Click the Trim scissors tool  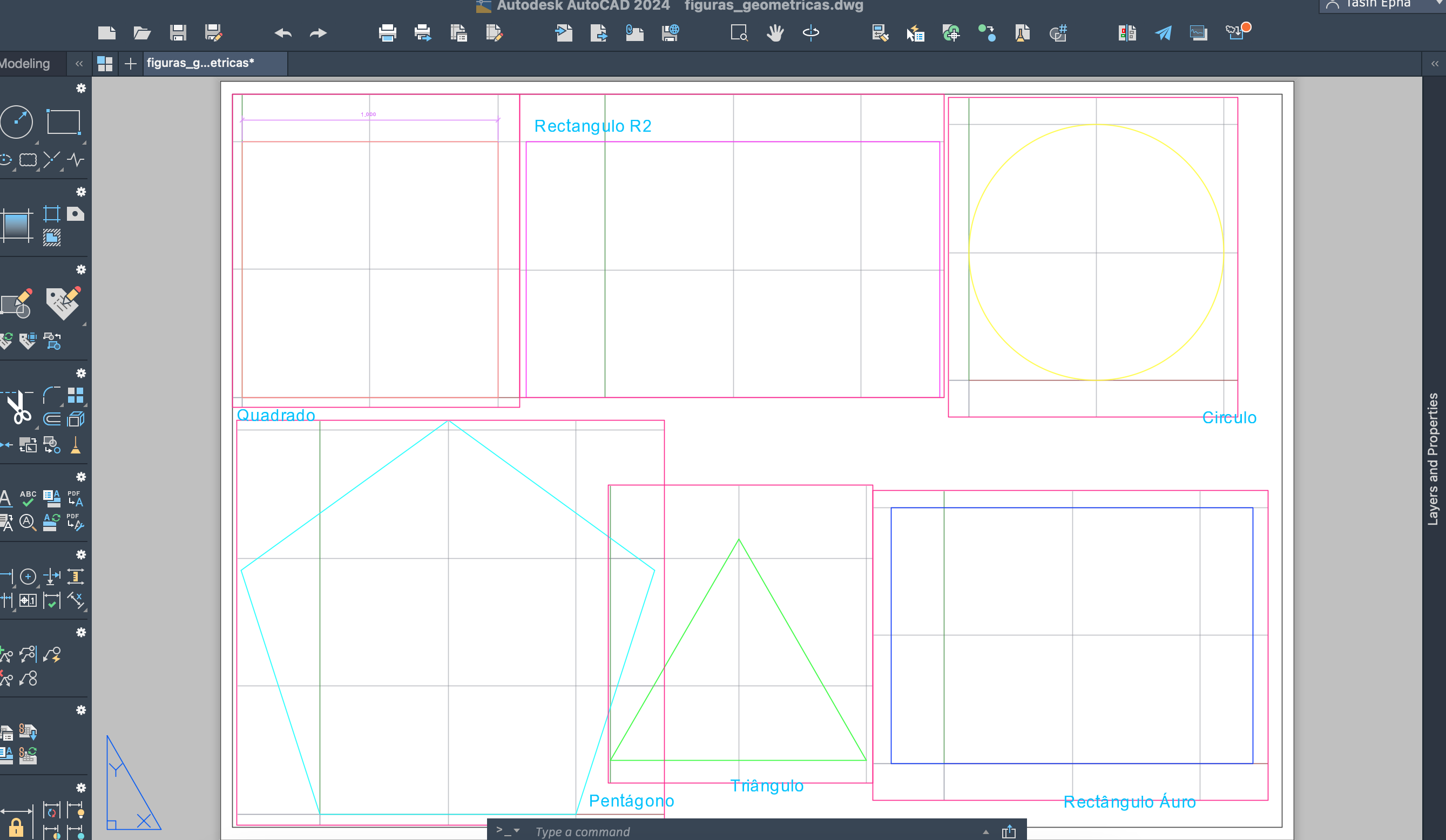point(19,408)
